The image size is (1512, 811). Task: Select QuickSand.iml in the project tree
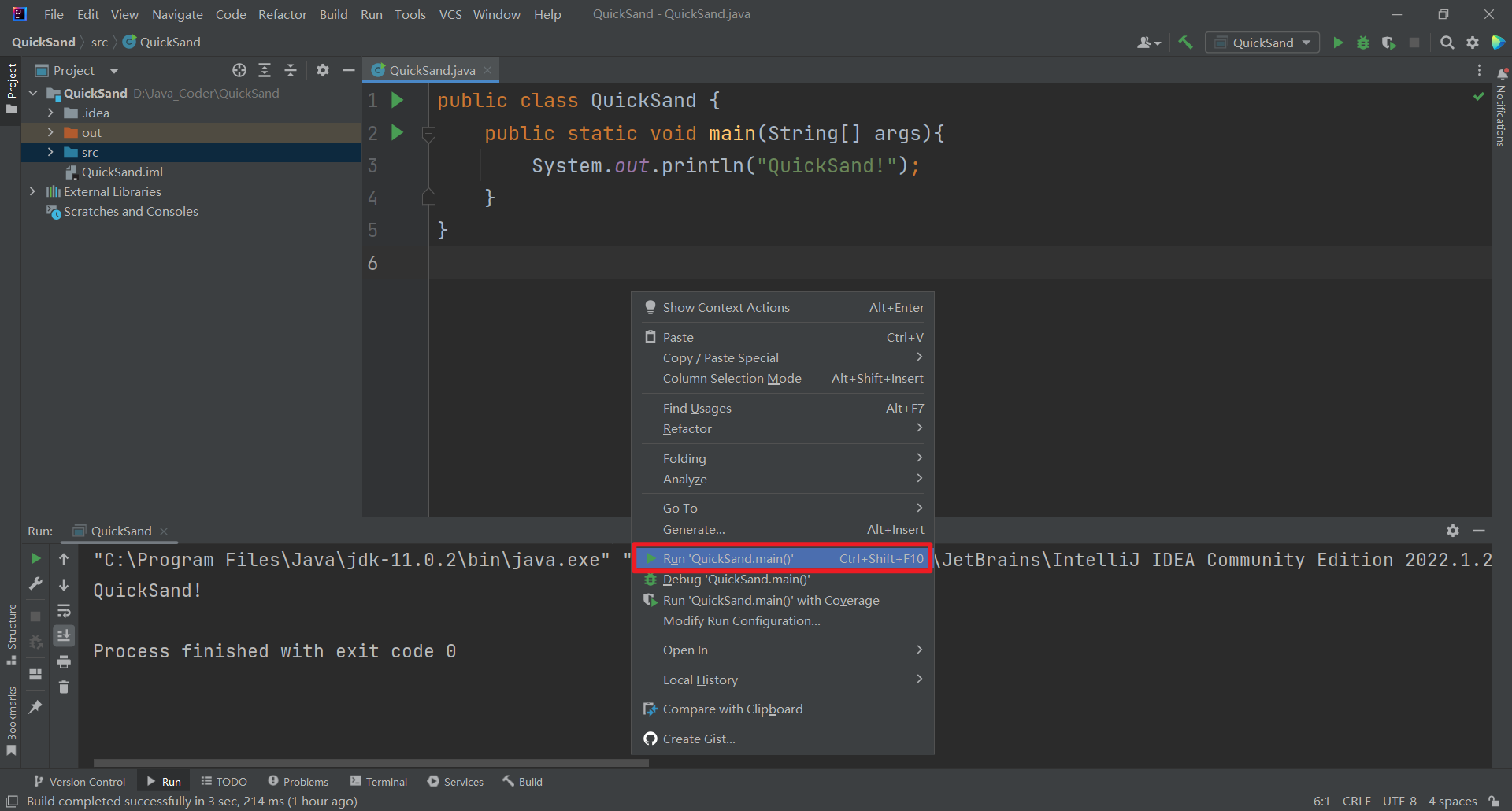(x=122, y=172)
